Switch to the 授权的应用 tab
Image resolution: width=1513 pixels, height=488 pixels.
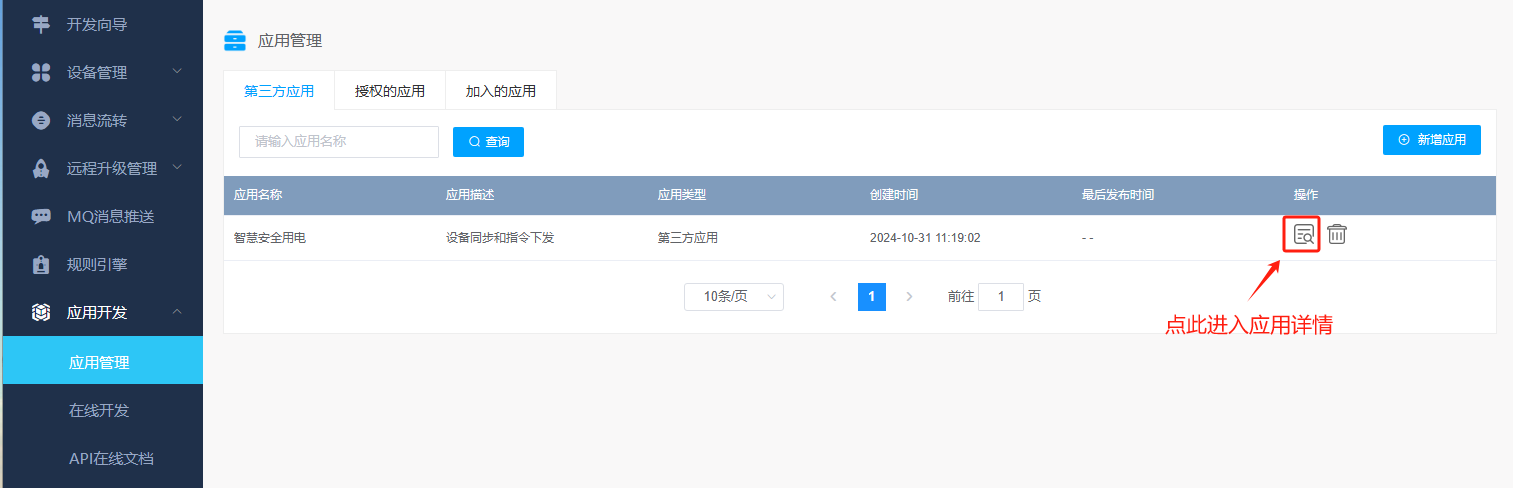tap(390, 91)
